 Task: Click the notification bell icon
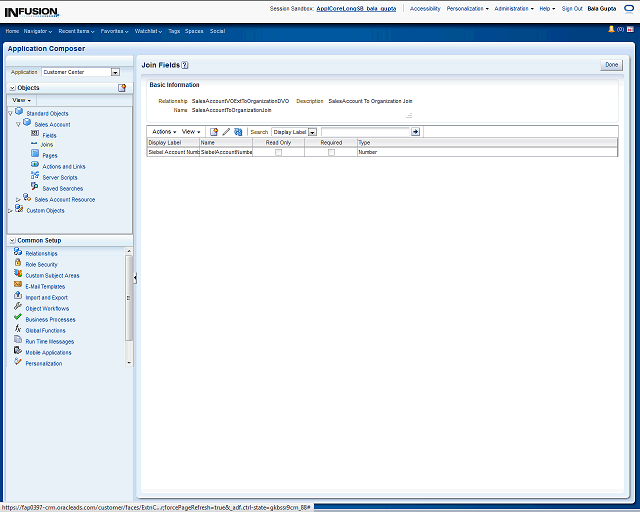click(611, 30)
